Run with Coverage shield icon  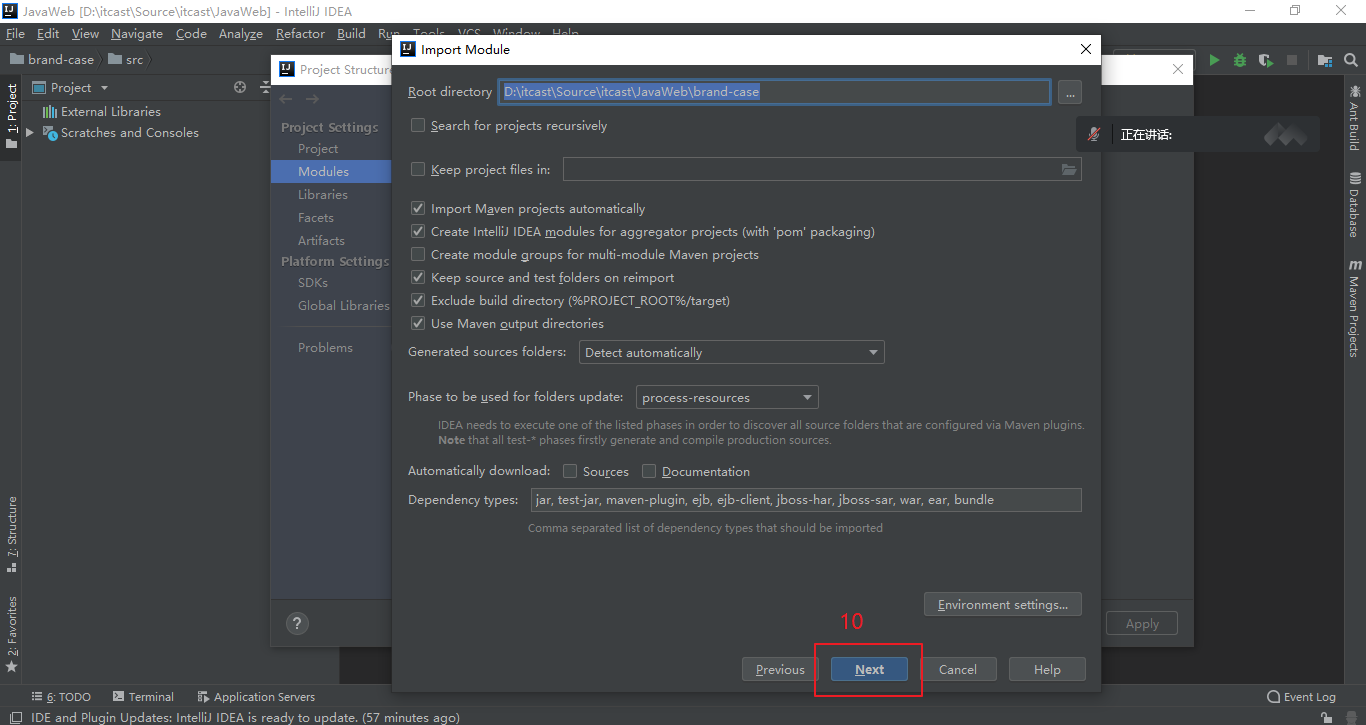point(1266,60)
